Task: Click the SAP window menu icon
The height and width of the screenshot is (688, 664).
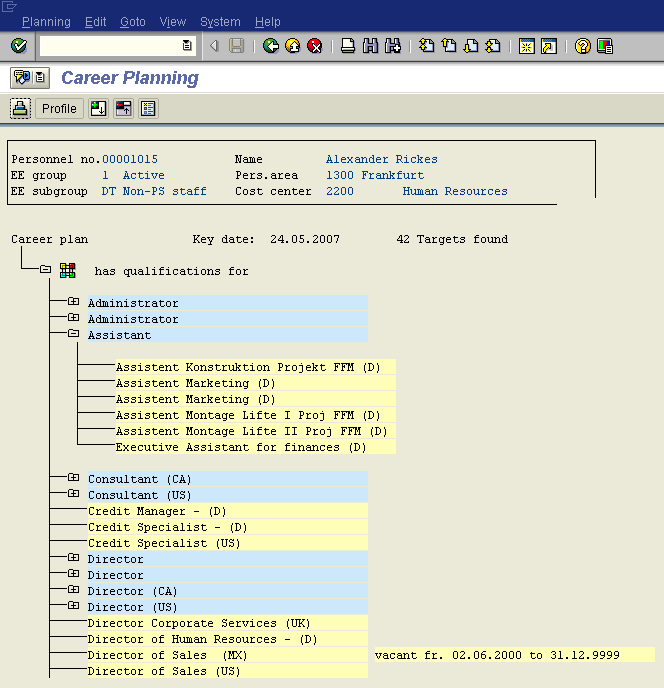Action: click(9, 6)
